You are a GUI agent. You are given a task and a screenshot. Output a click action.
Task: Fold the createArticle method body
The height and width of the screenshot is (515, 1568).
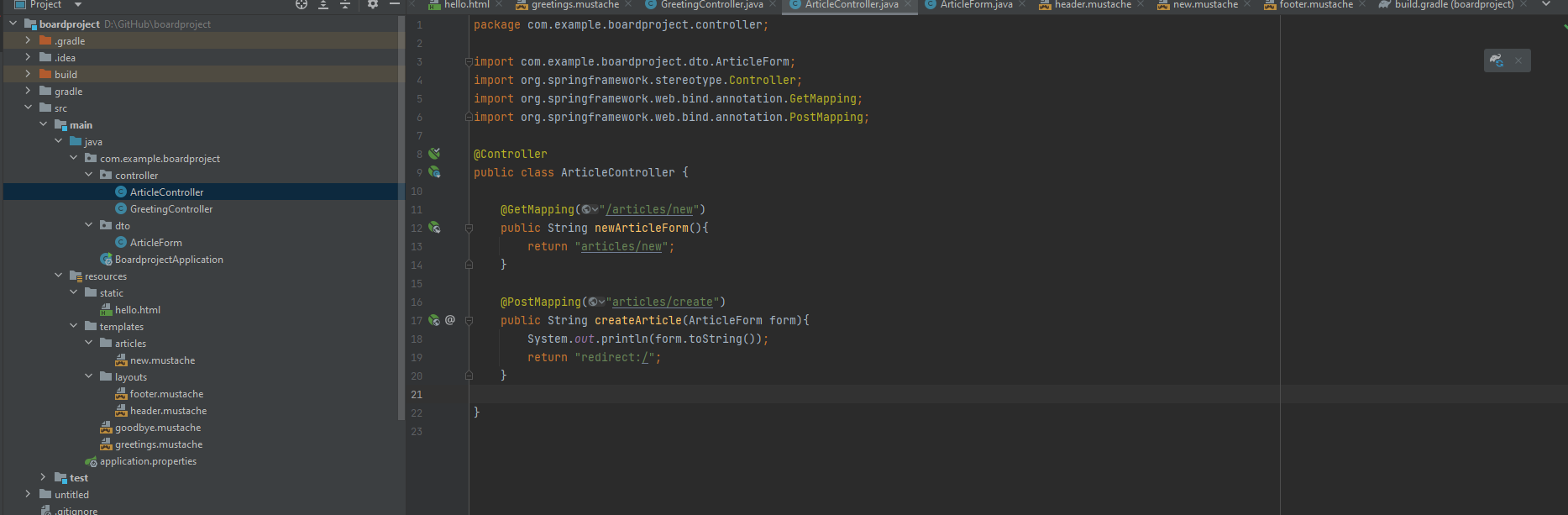(x=469, y=320)
